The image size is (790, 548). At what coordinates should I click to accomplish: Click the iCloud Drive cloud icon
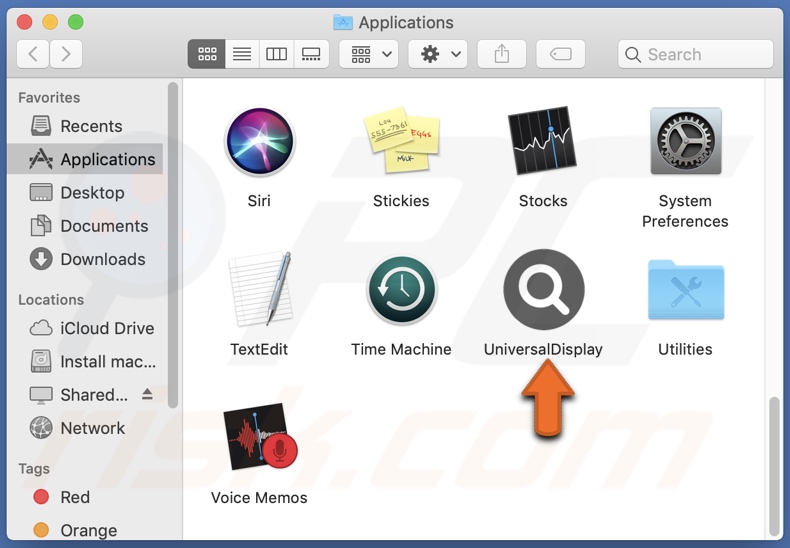pos(41,328)
